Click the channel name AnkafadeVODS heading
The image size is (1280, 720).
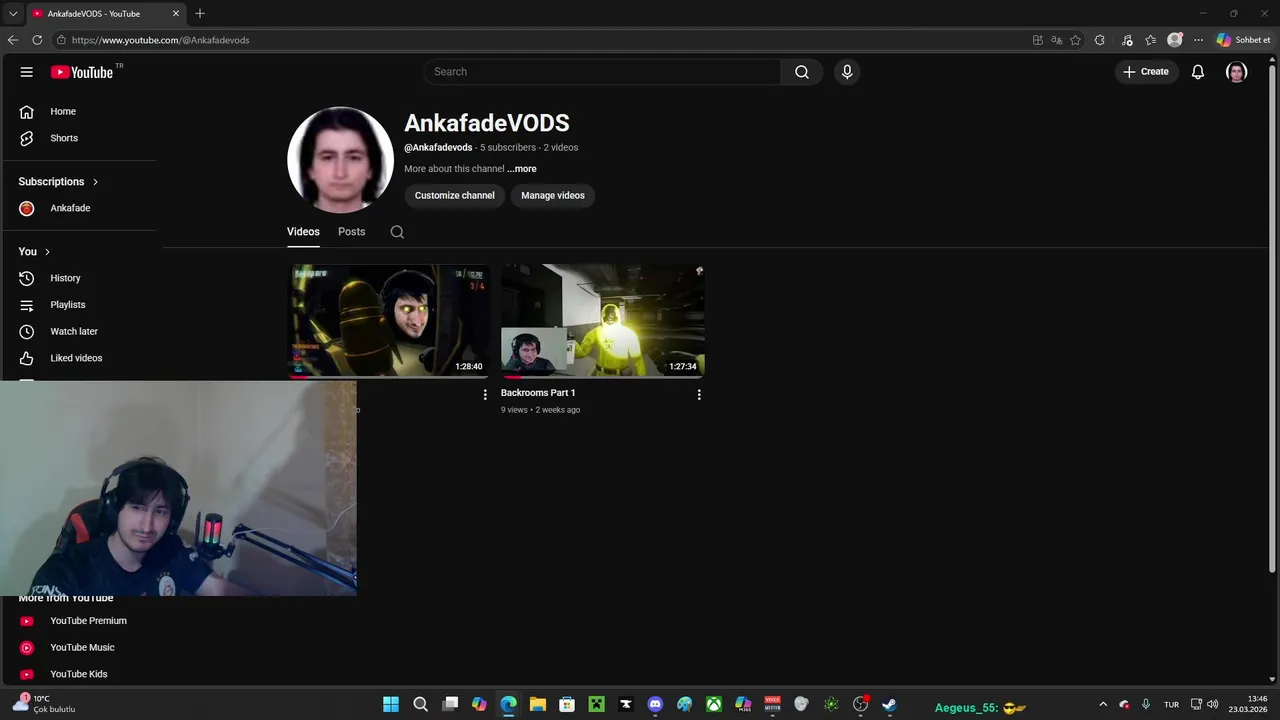(487, 123)
